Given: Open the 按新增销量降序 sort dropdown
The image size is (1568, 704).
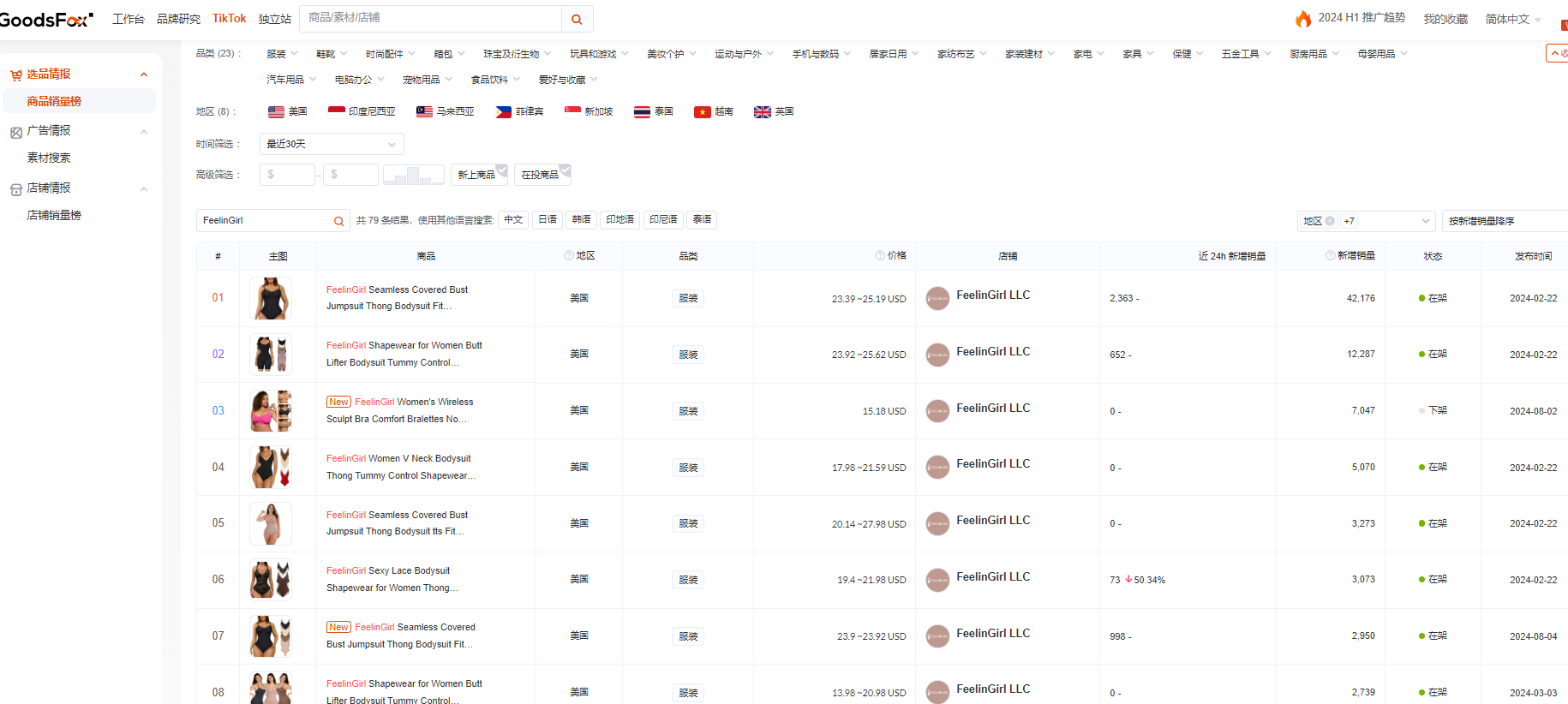Looking at the screenshot, I should coord(1505,221).
